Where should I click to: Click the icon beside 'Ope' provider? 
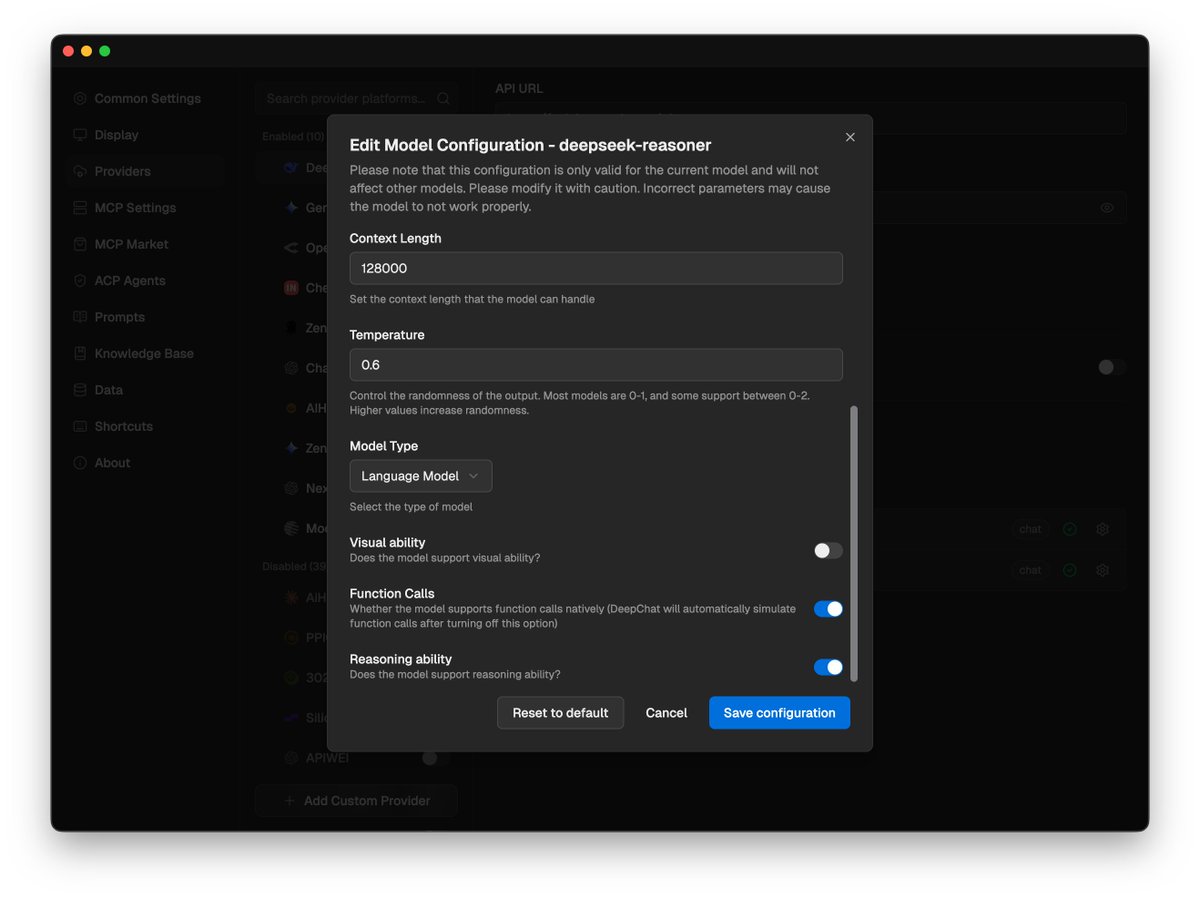(291, 248)
